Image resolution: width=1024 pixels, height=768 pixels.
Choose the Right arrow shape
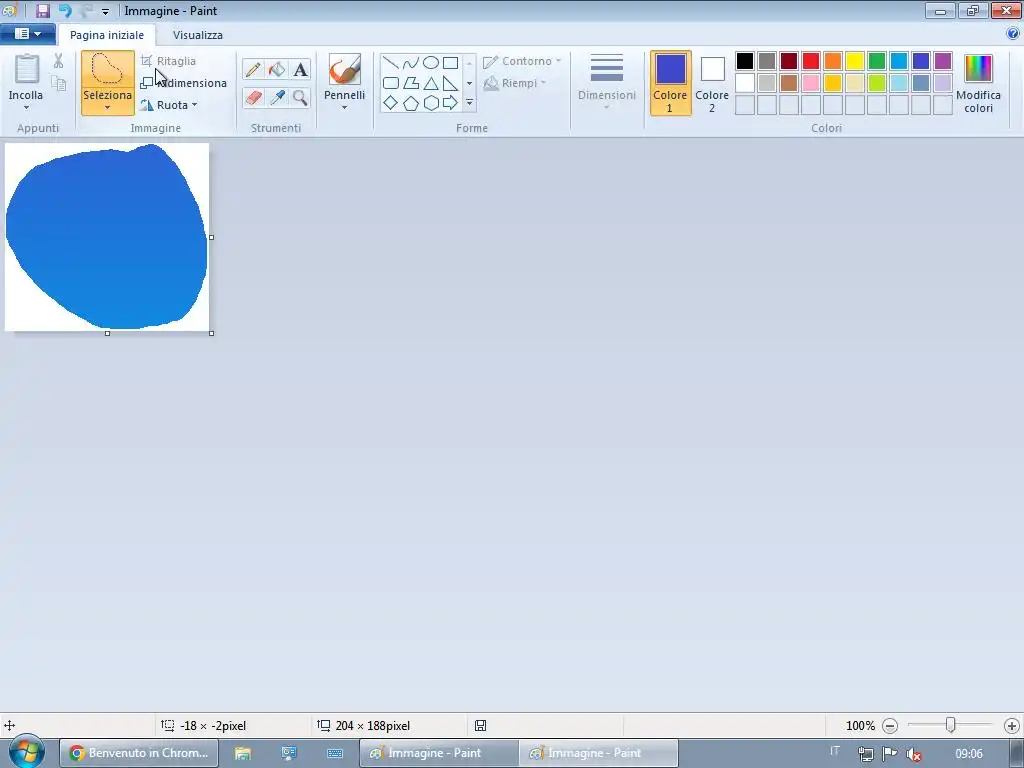pos(451,103)
